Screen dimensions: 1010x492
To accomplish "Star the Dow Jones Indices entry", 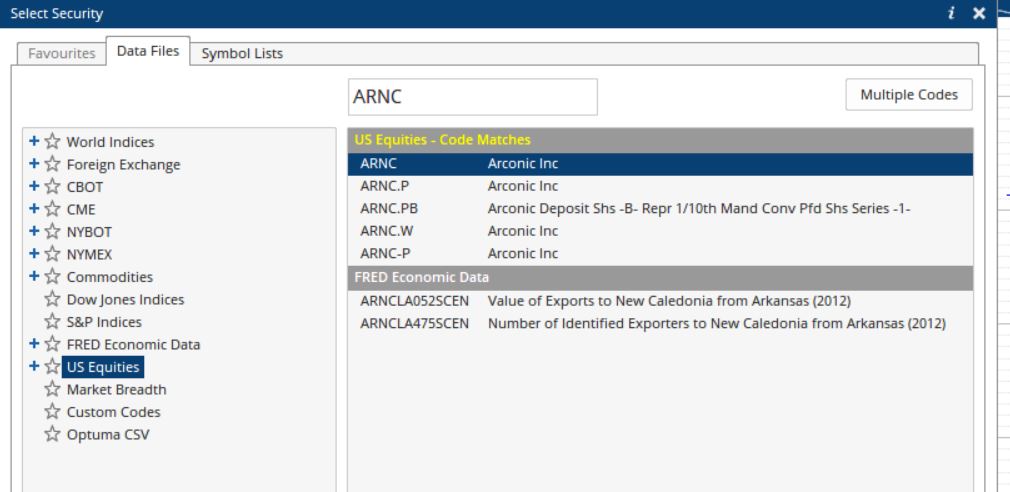I will (52, 299).
